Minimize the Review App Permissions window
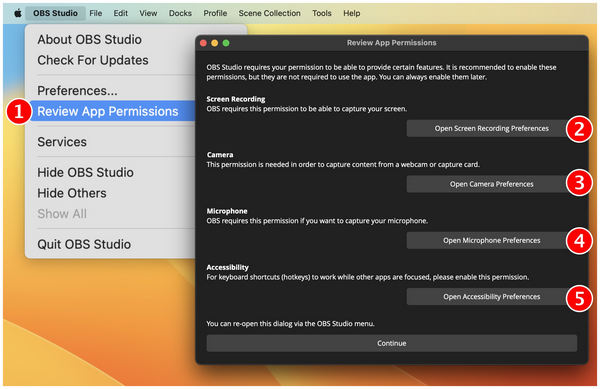600x389 pixels. (x=215, y=43)
